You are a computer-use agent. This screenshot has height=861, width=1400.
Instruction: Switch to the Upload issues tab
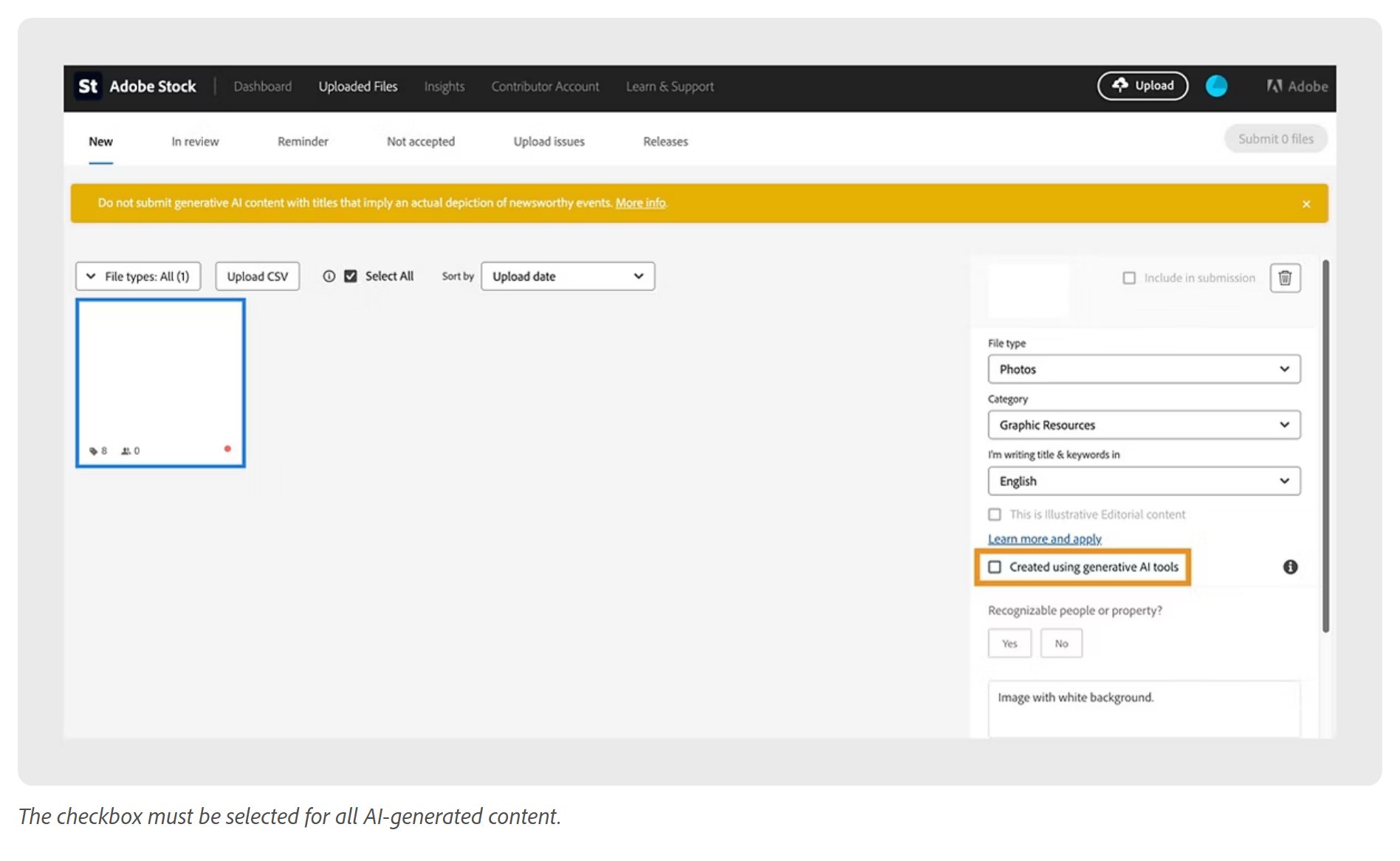pyautogui.click(x=549, y=142)
